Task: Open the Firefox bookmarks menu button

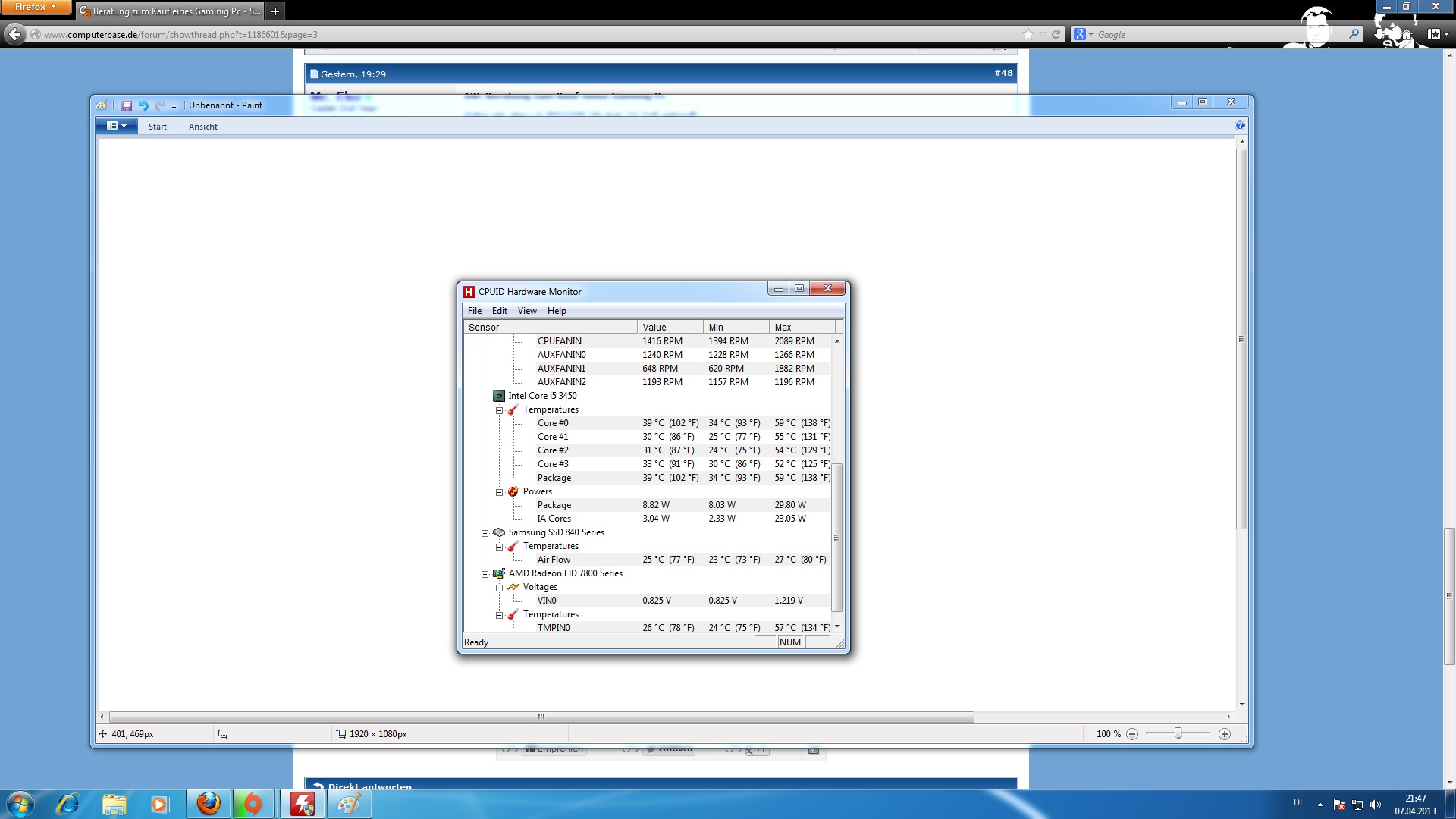Action: (x=1437, y=34)
